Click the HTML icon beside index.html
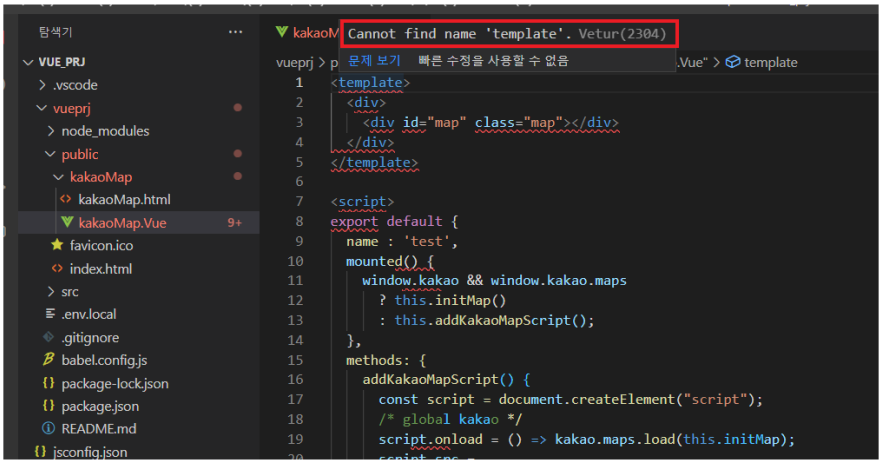The height and width of the screenshot is (465, 884). [57, 269]
